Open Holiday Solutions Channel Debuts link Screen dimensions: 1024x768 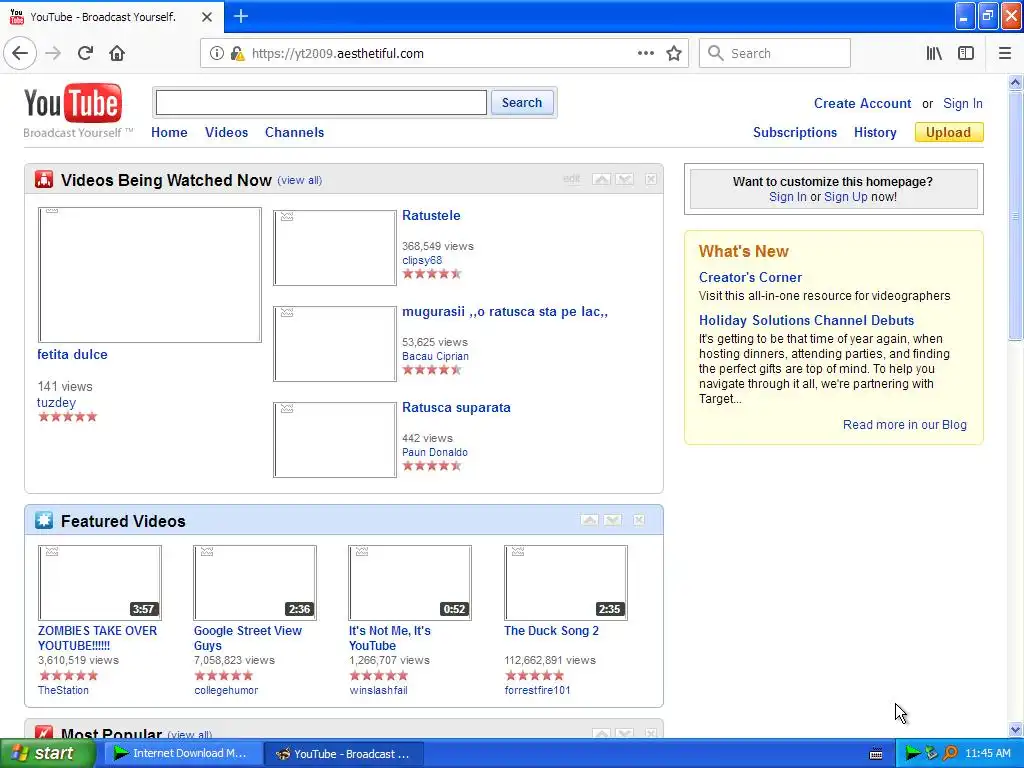pos(807,320)
